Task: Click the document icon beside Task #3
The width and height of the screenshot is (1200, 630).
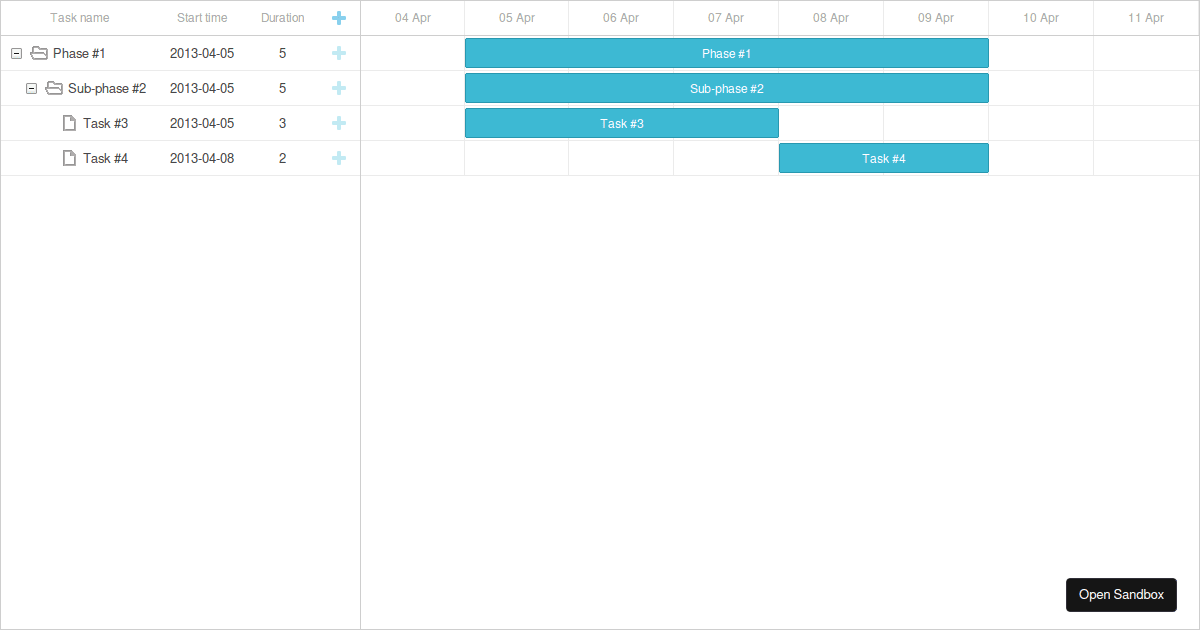Action: click(x=68, y=123)
